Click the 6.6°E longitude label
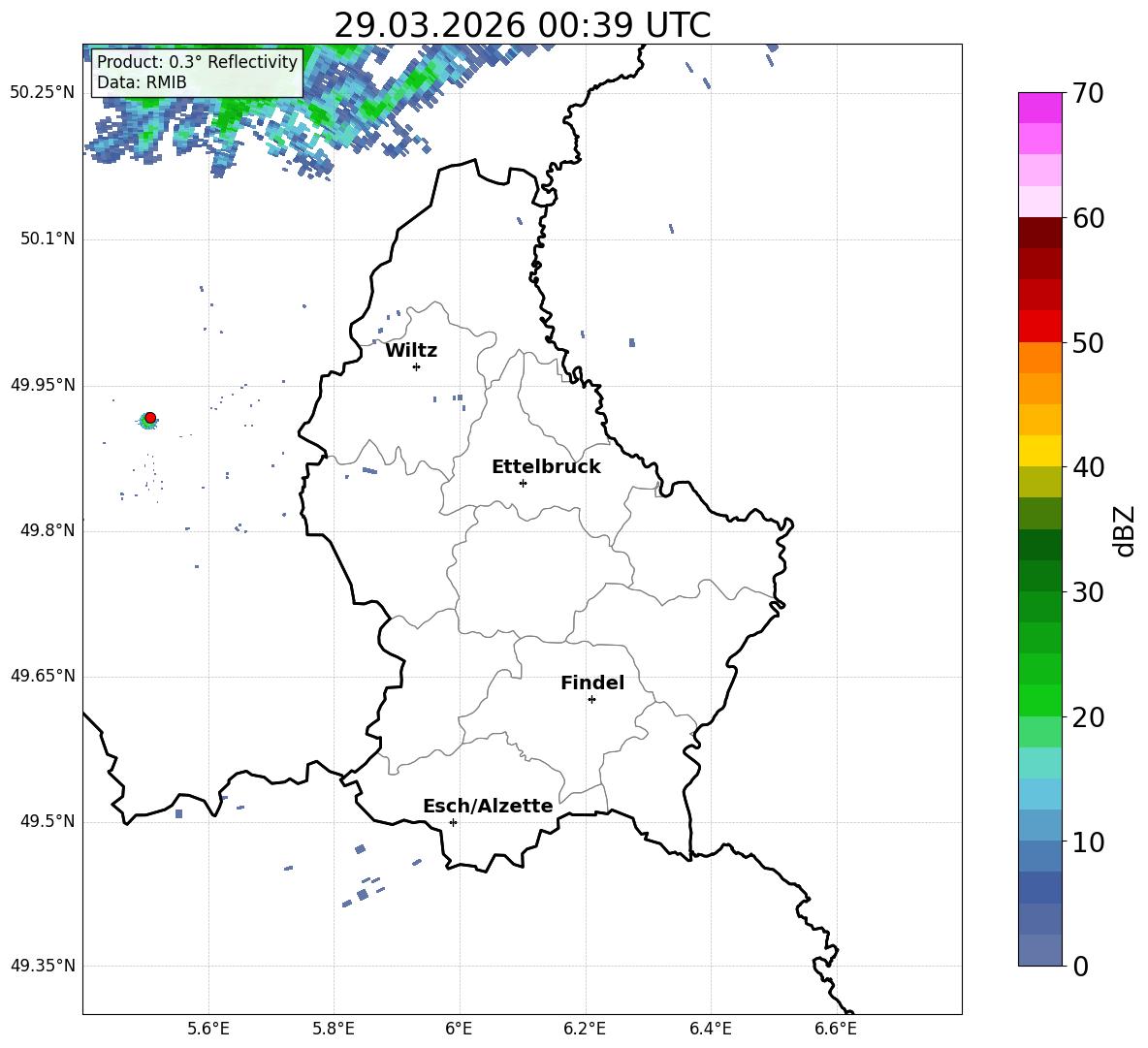The height and width of the screenshot is (1048, 1148). (x=836, y=1029)
